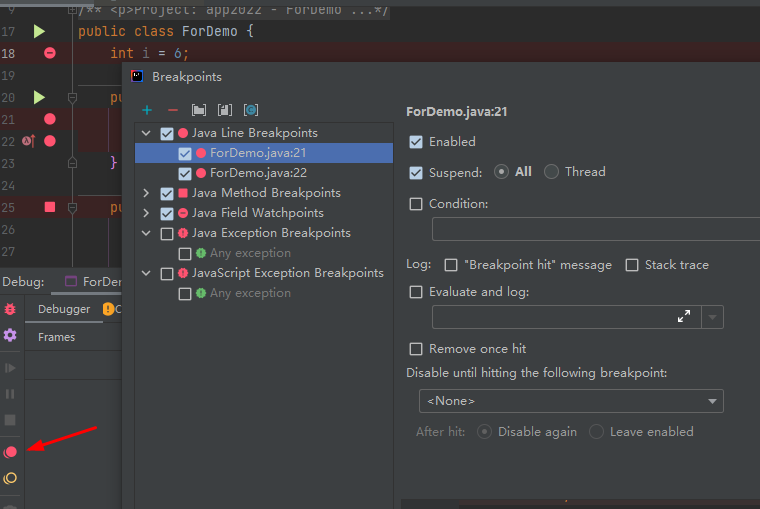The height and width of the screenshot is (509, 760).
Task: Remove selected breakpoint with minus icon
Action: (x=173, y=111)
